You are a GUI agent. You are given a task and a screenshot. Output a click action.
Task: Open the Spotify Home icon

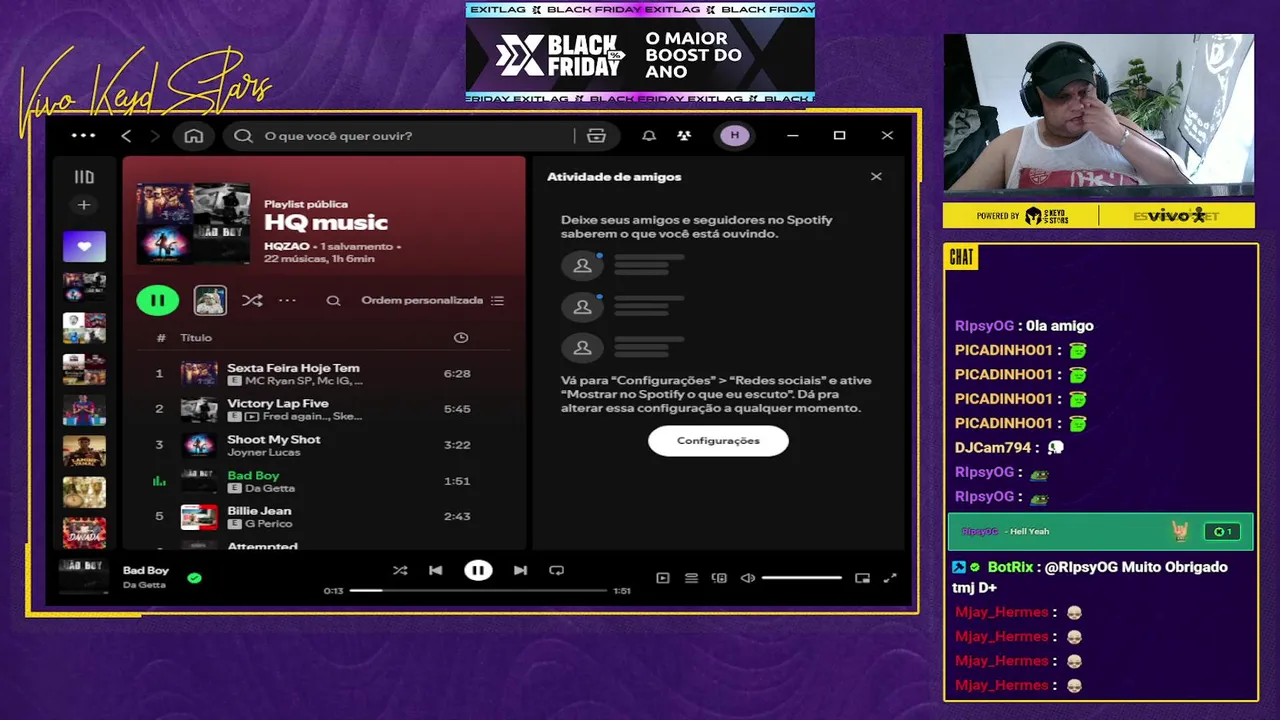(194, 136)
